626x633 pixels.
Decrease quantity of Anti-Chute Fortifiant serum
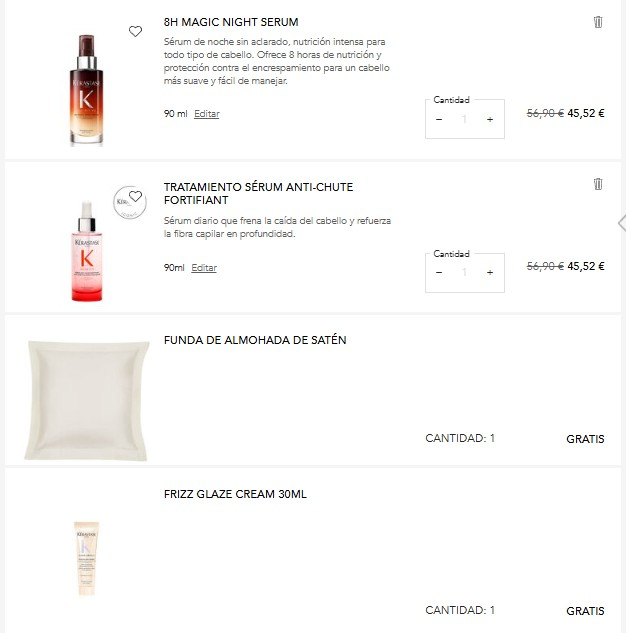coord(439,273)
